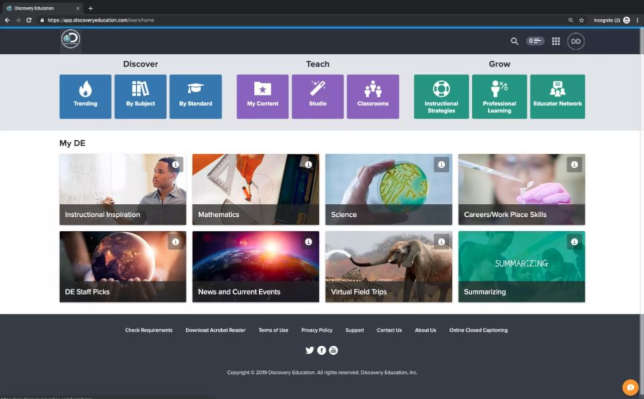The height and width of the screenshot is (399, 644).
Task: Open the Summarizing channel card
Action: tap(522, 267)
